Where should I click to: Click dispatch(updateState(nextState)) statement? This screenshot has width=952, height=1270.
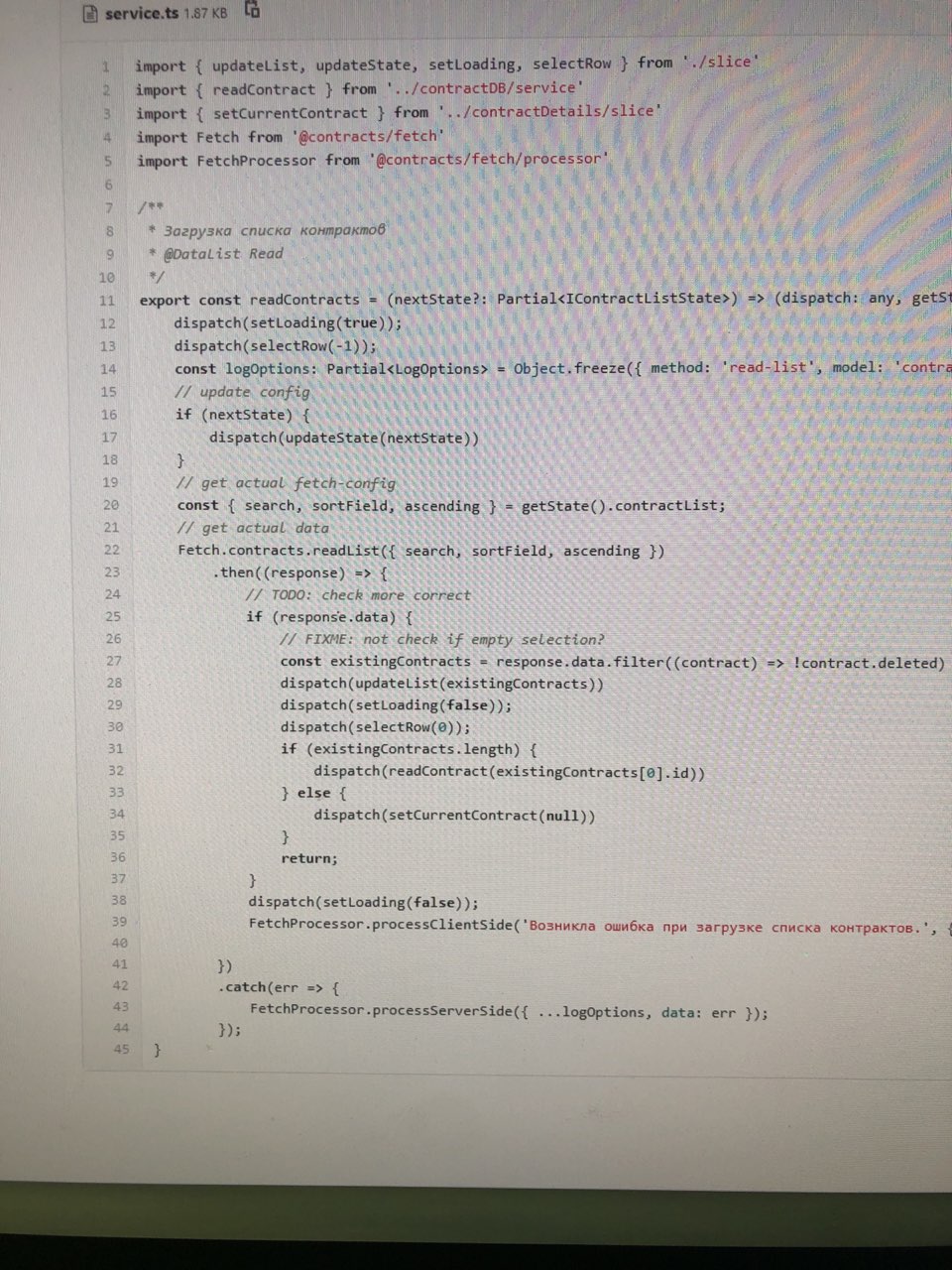click(344, 438)
